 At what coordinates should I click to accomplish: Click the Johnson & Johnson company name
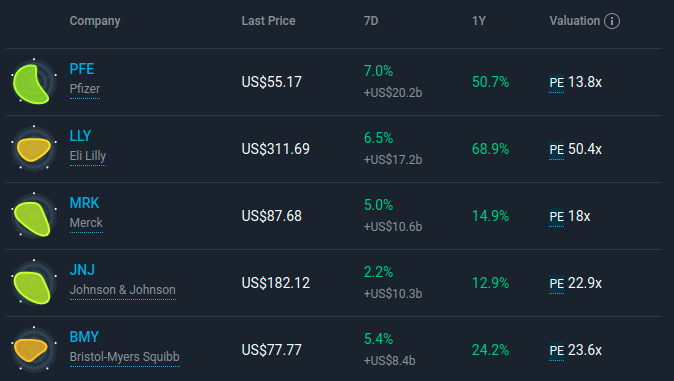pyautogui.click(x=123, y=290)
